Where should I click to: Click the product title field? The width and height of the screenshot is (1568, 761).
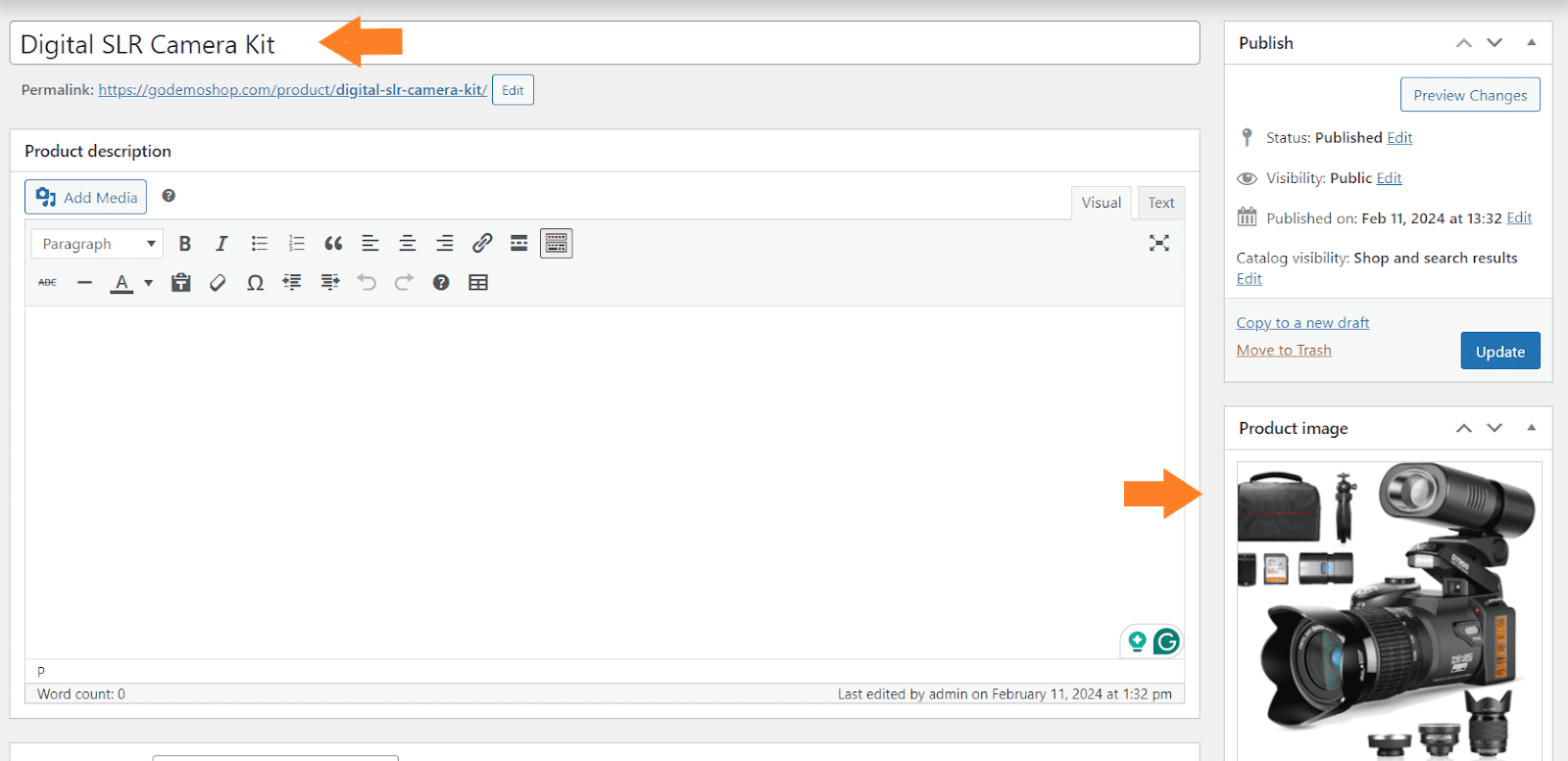(x=605, y=43)
